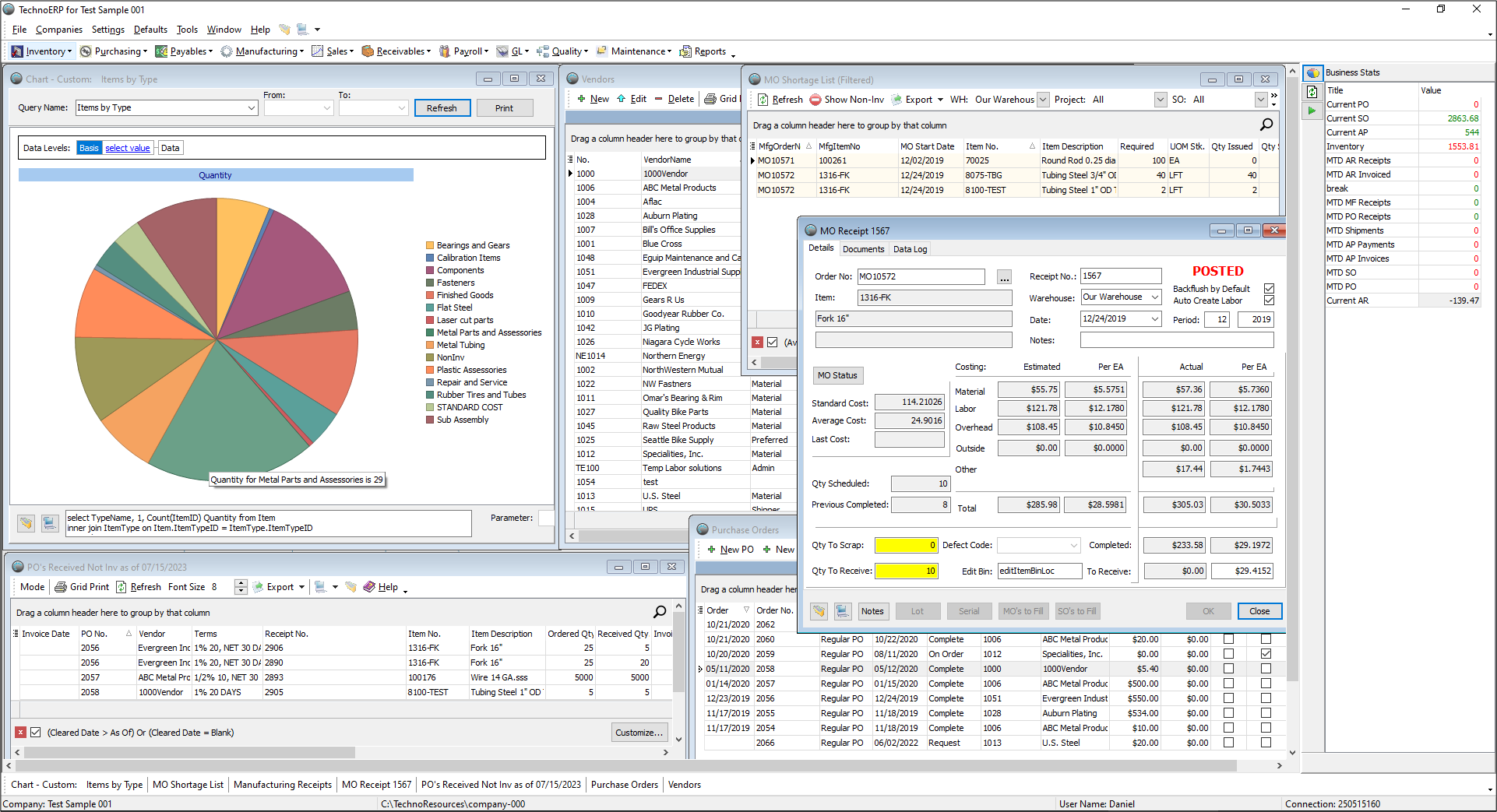Toggle the Cleared Date filter checkbox

coord(36,733)
